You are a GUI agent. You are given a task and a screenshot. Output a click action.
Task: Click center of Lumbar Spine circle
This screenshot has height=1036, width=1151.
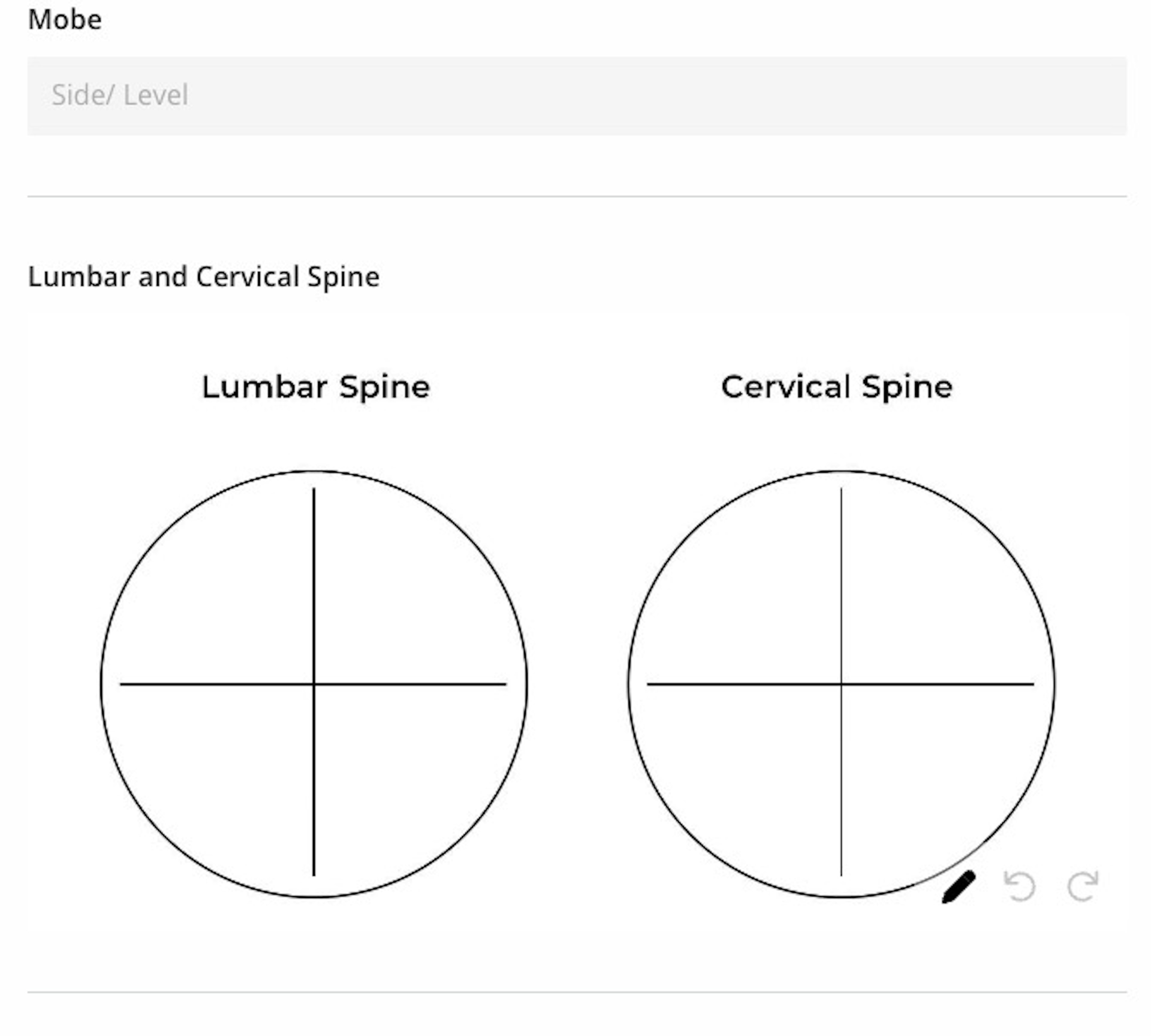coord(314,684)
